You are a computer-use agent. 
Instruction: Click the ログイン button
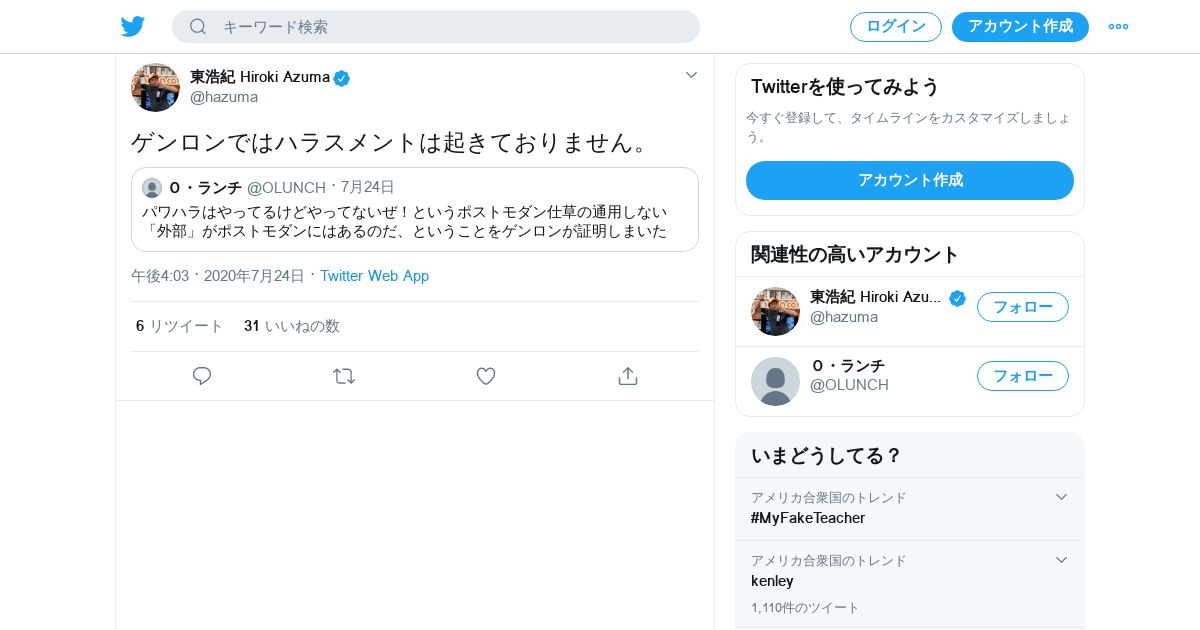(895, 26)
